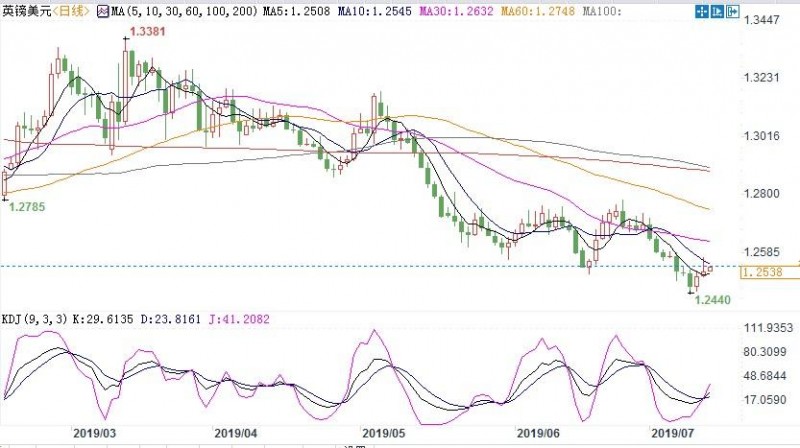The width and height of the screenshot is (800, 448).
Task: Click the 2019/04 date label
Action: (x=236, y=433)
